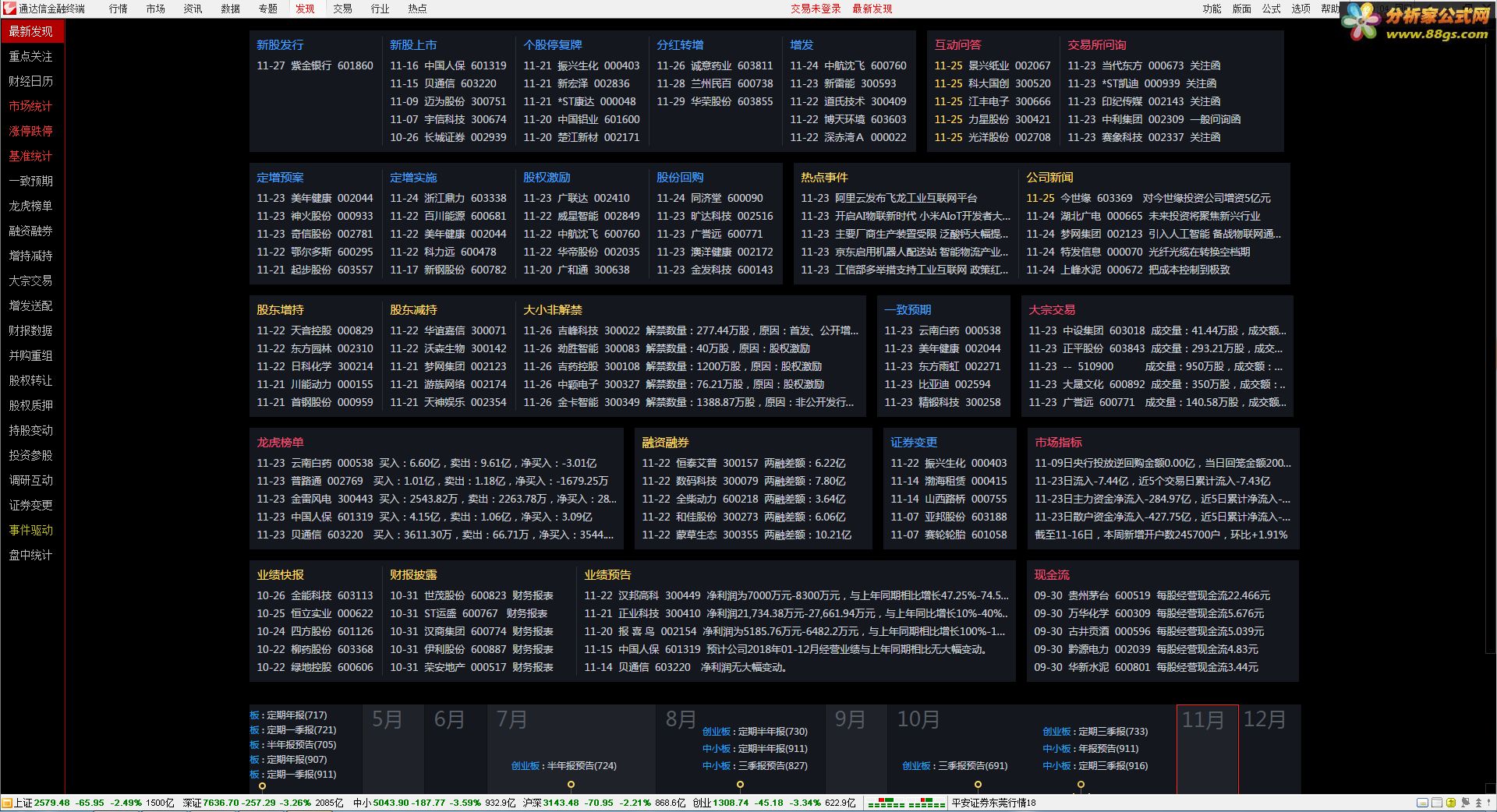Open the 公式 menu

pos(1272,9)
